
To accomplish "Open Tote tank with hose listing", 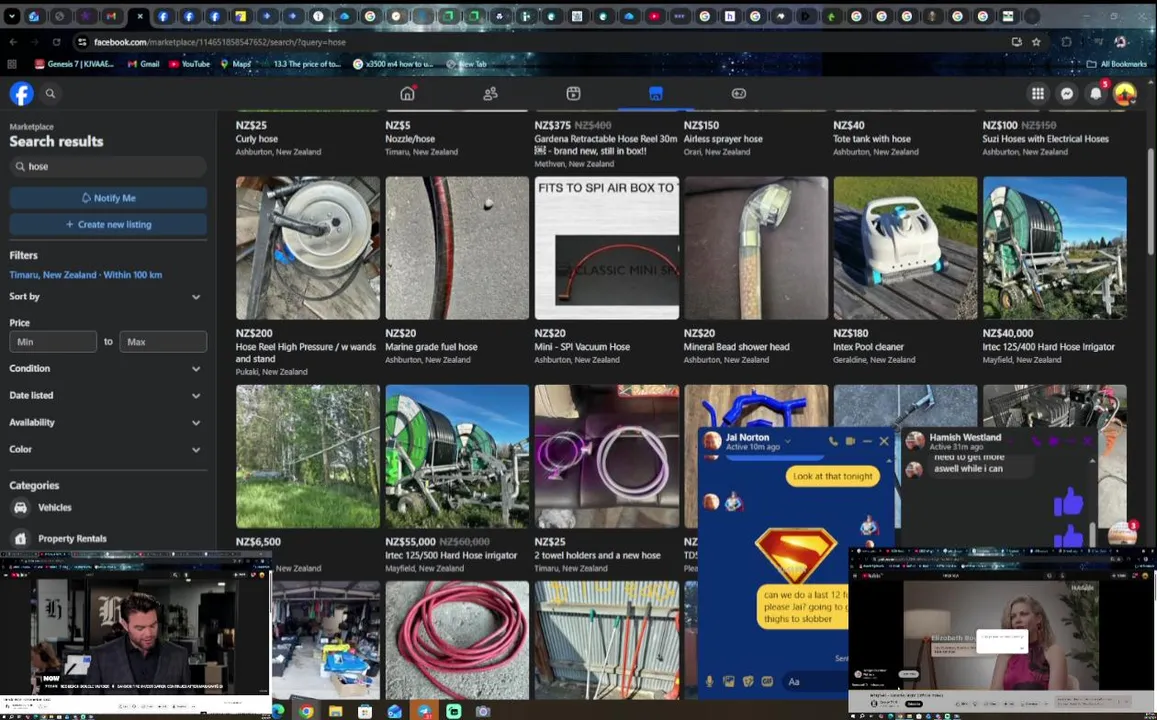I will pos(871,139).
